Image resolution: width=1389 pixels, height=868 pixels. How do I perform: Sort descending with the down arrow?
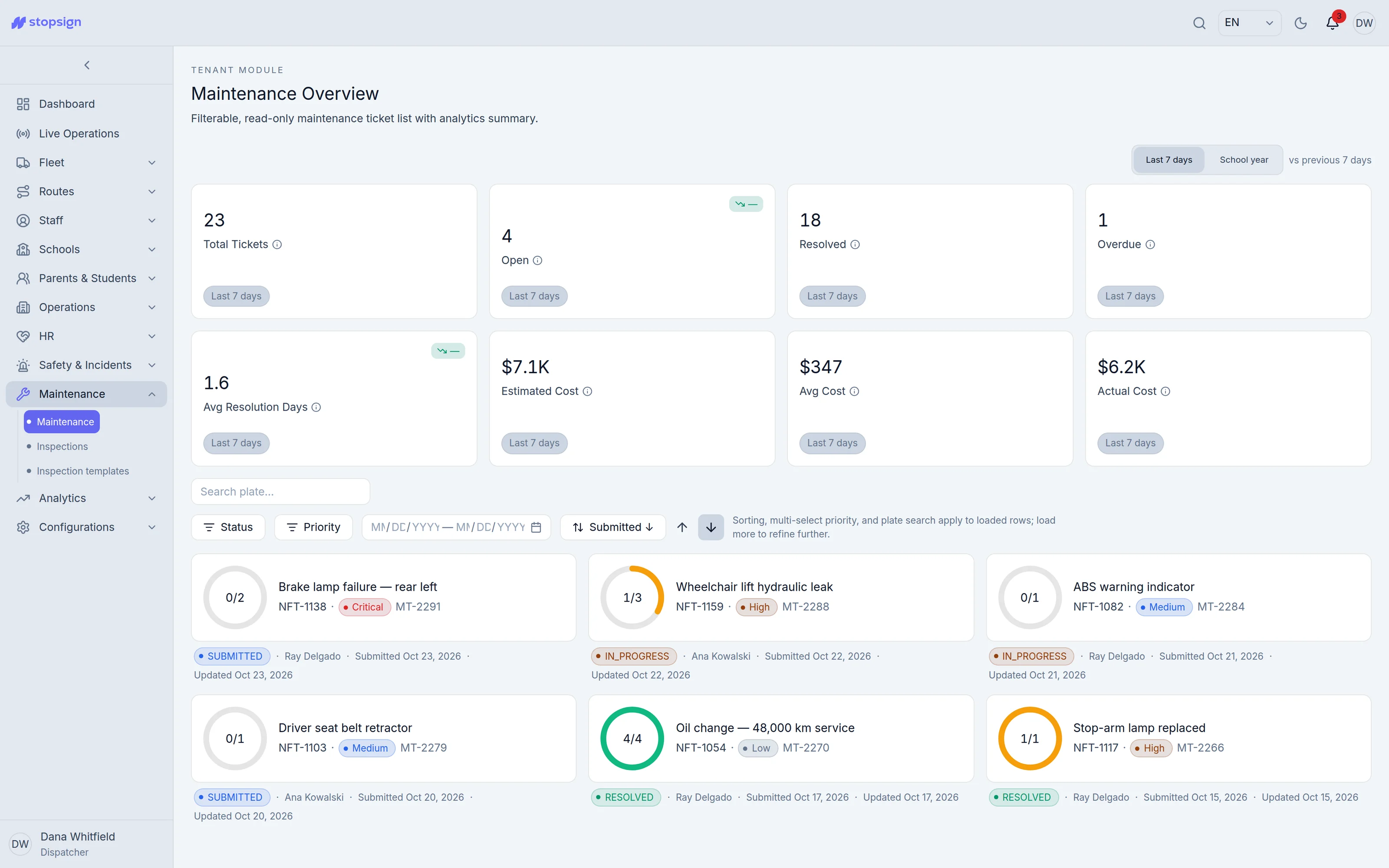click(711, 527)
